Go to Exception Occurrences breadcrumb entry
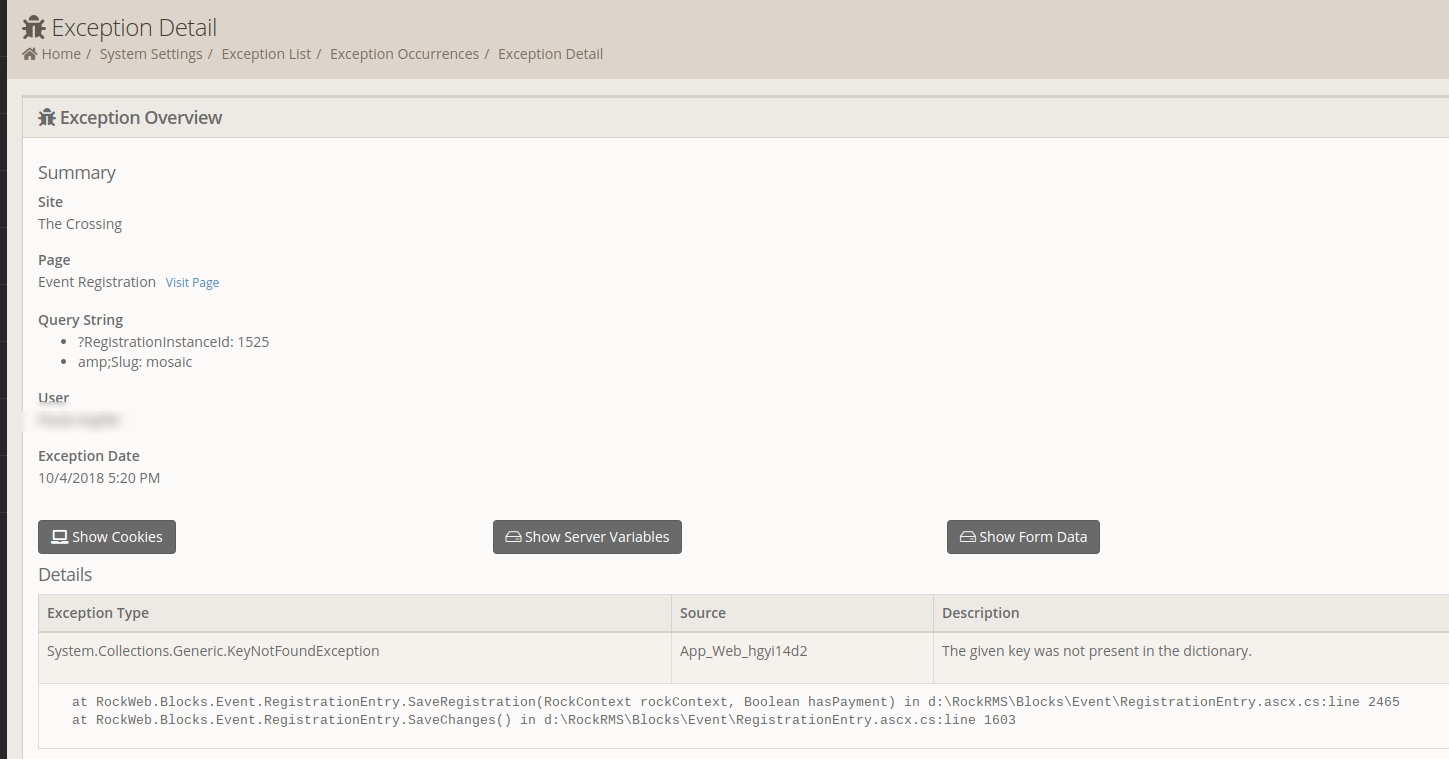This screenshot has width=1449, height=759. click(404, 53)
